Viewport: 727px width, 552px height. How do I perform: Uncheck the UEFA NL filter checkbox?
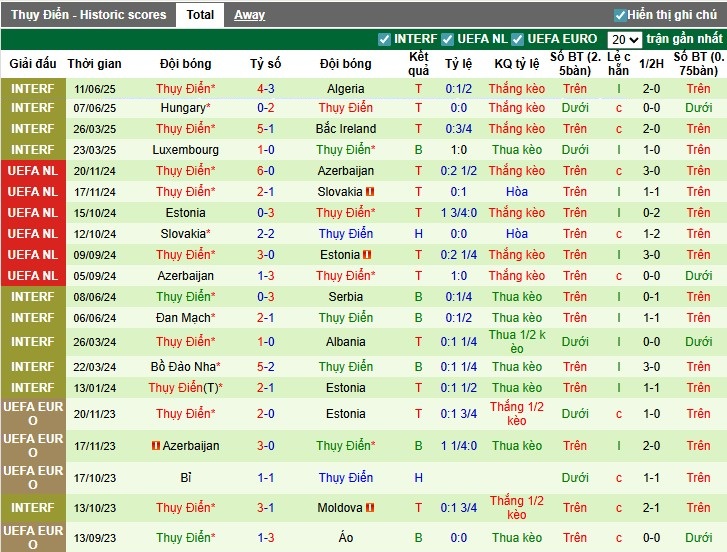click(x=447, y=39)
